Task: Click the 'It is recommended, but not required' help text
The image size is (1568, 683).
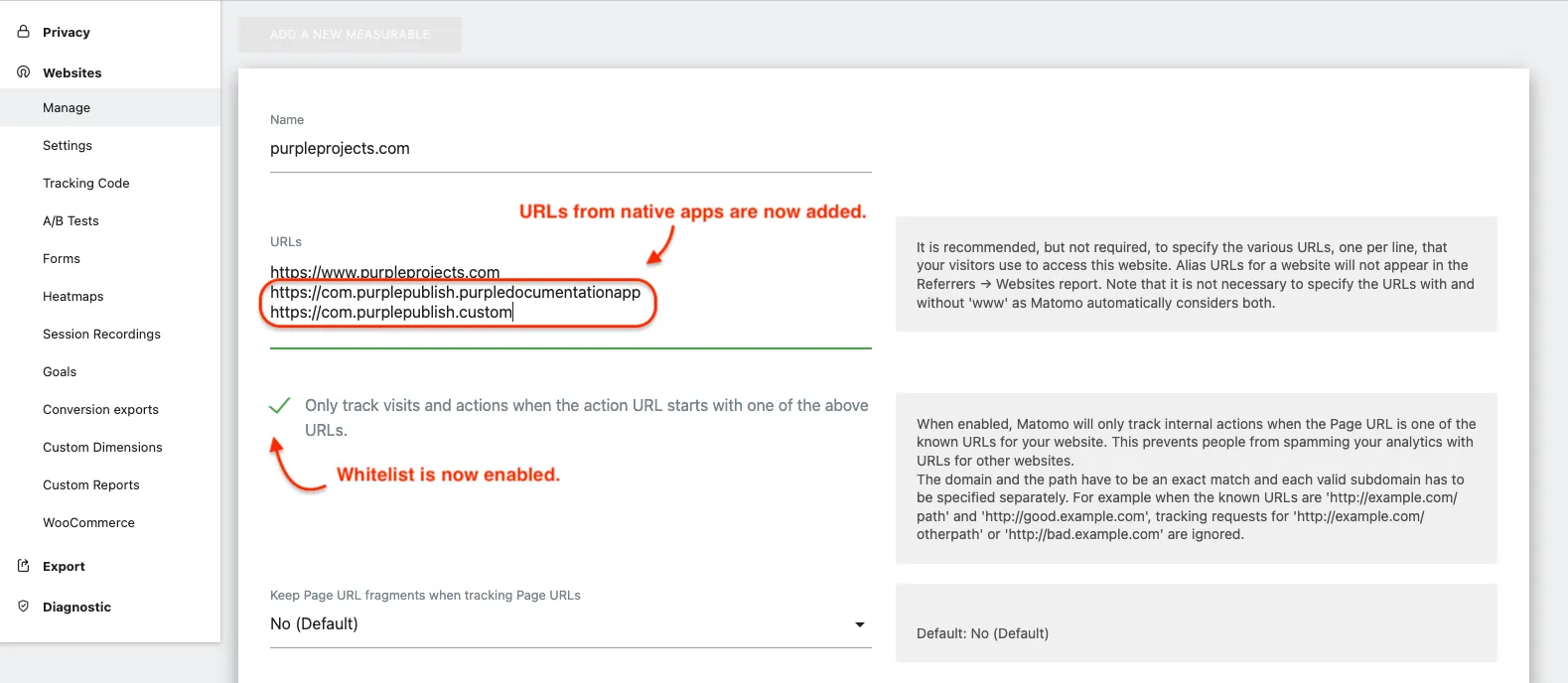Action: point(1196,275)
